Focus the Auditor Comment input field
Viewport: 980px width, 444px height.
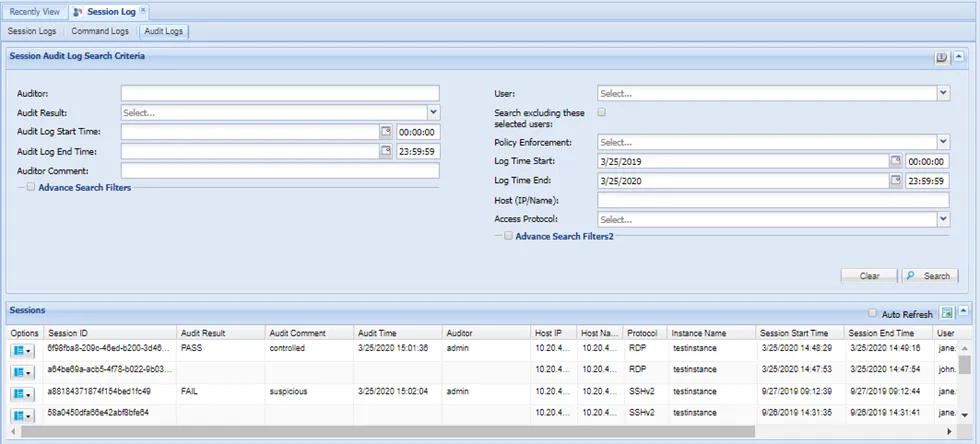click(x=280, y=171)
